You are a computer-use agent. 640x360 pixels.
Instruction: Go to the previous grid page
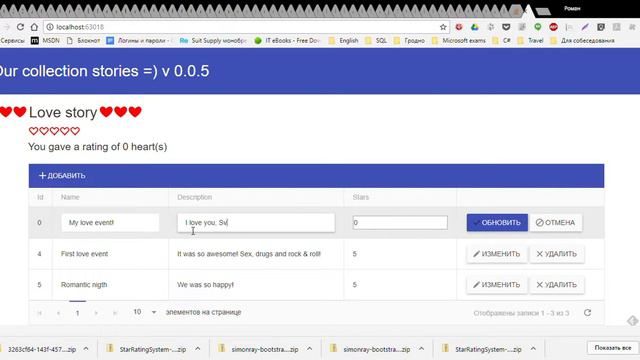(x=58, y=313)
